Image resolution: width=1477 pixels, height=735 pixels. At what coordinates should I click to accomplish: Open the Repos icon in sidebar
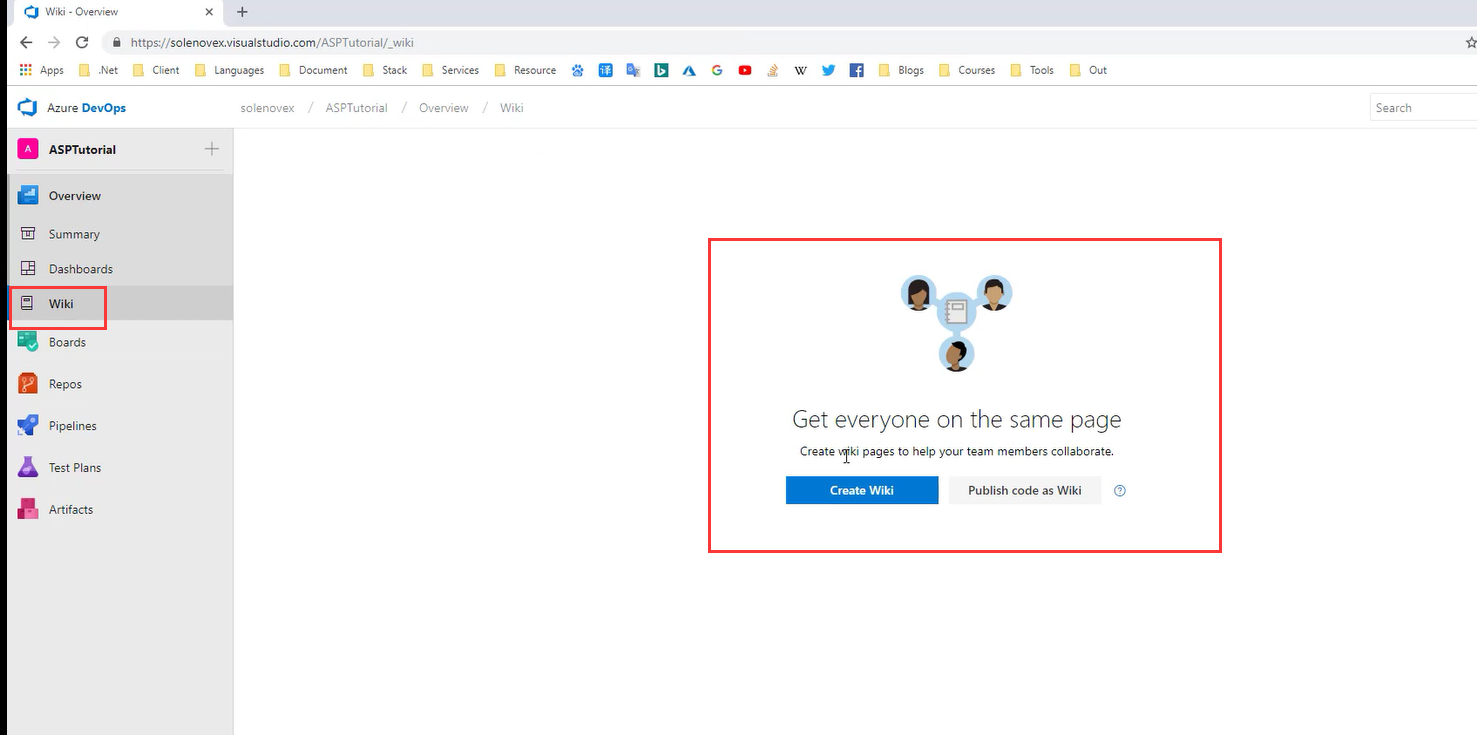tap(28, 384)
